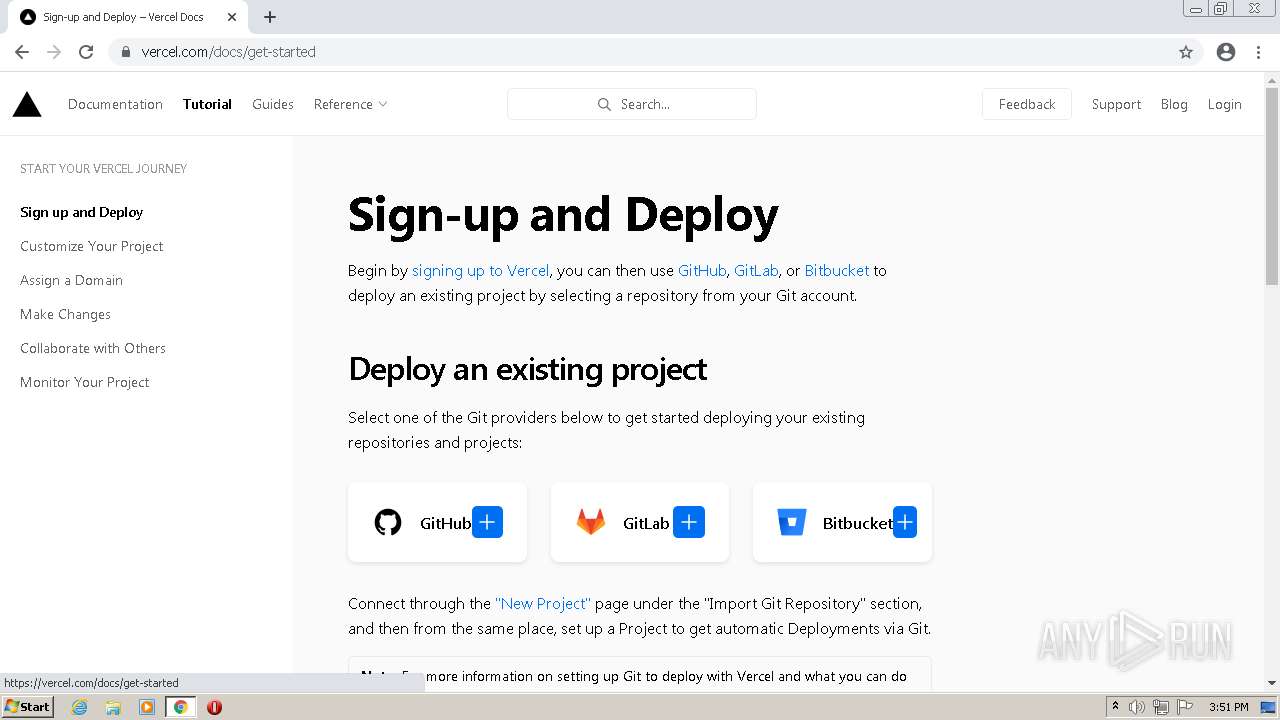Click START YOUR VERCEL JOURNEY sidebar label
This screenshot has width=1280, height=720.
coord(103,168)
